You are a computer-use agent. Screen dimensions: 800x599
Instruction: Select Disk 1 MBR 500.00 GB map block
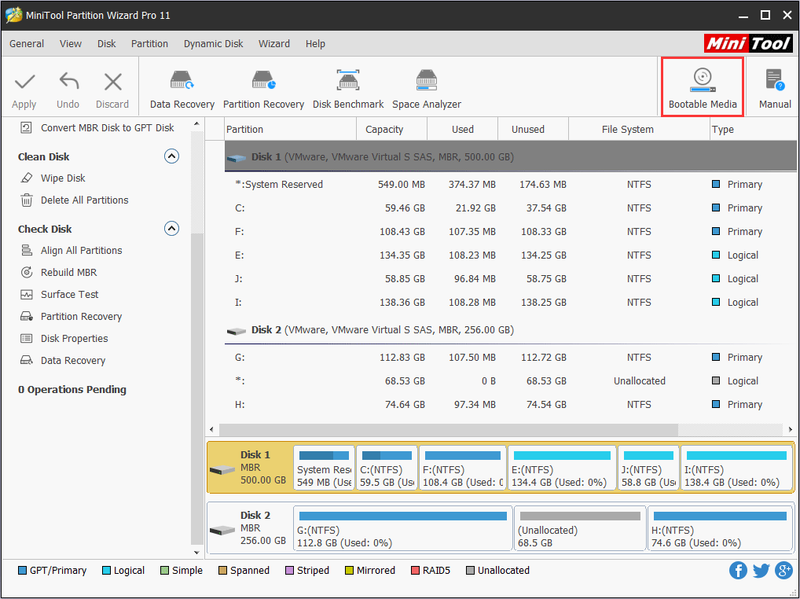pos(249,467)
